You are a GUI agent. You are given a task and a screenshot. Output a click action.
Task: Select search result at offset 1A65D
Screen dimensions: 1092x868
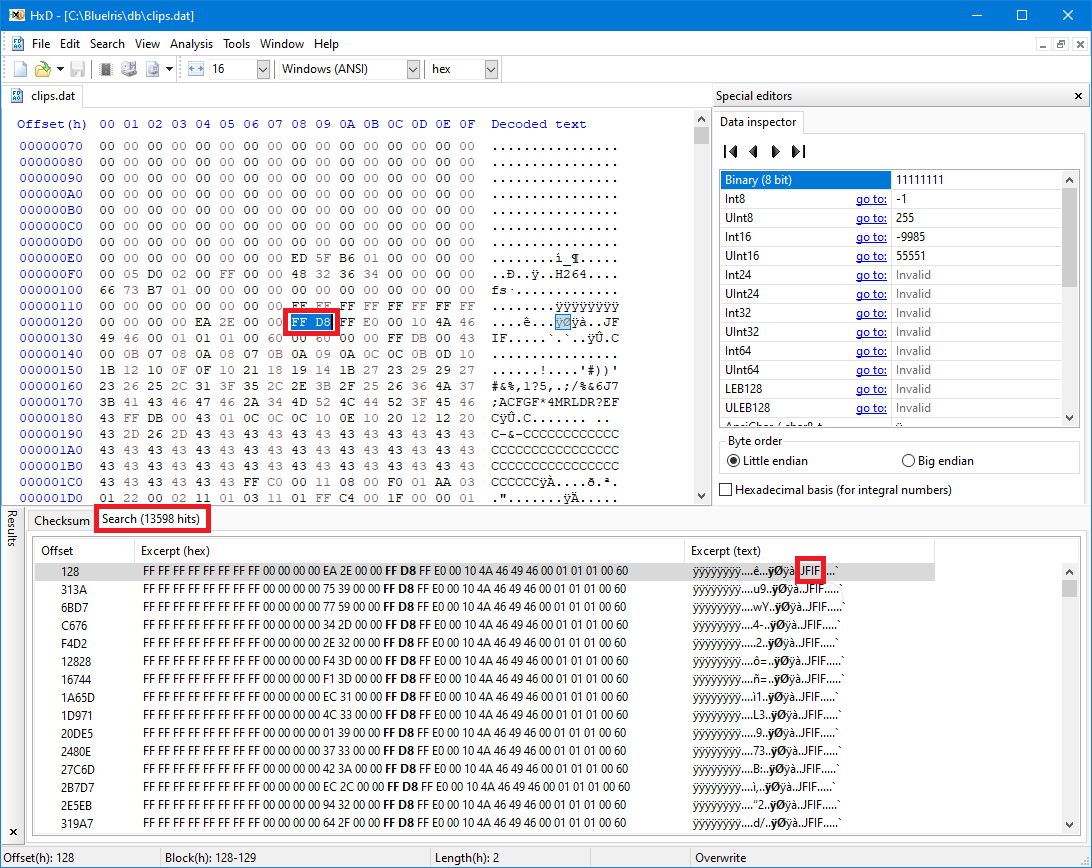(484, 697)
